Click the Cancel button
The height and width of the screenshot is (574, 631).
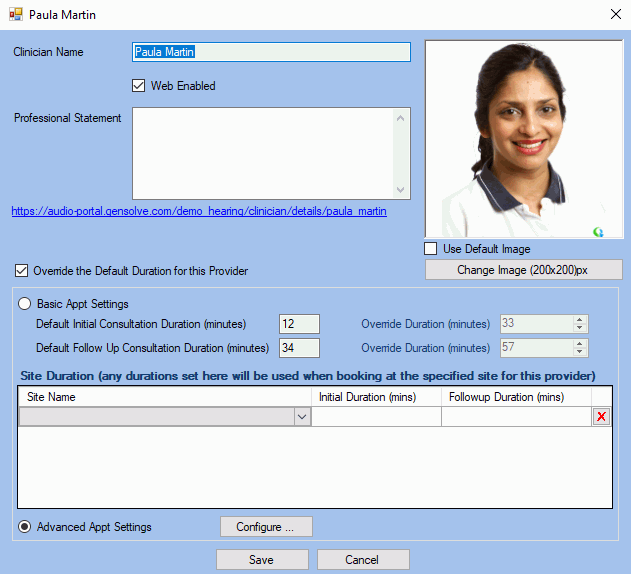363,560
